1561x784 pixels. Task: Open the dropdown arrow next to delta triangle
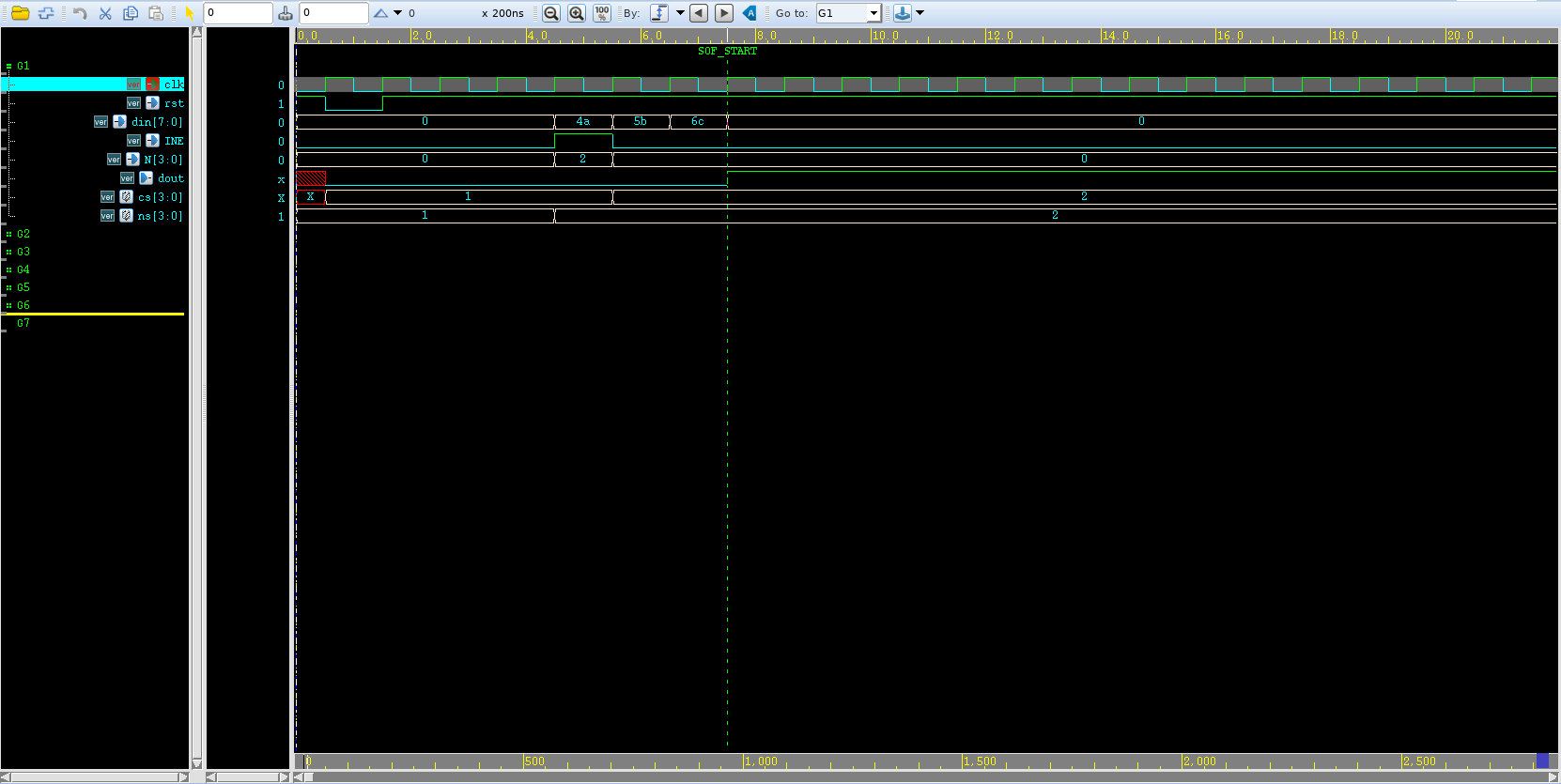point(397,13)
